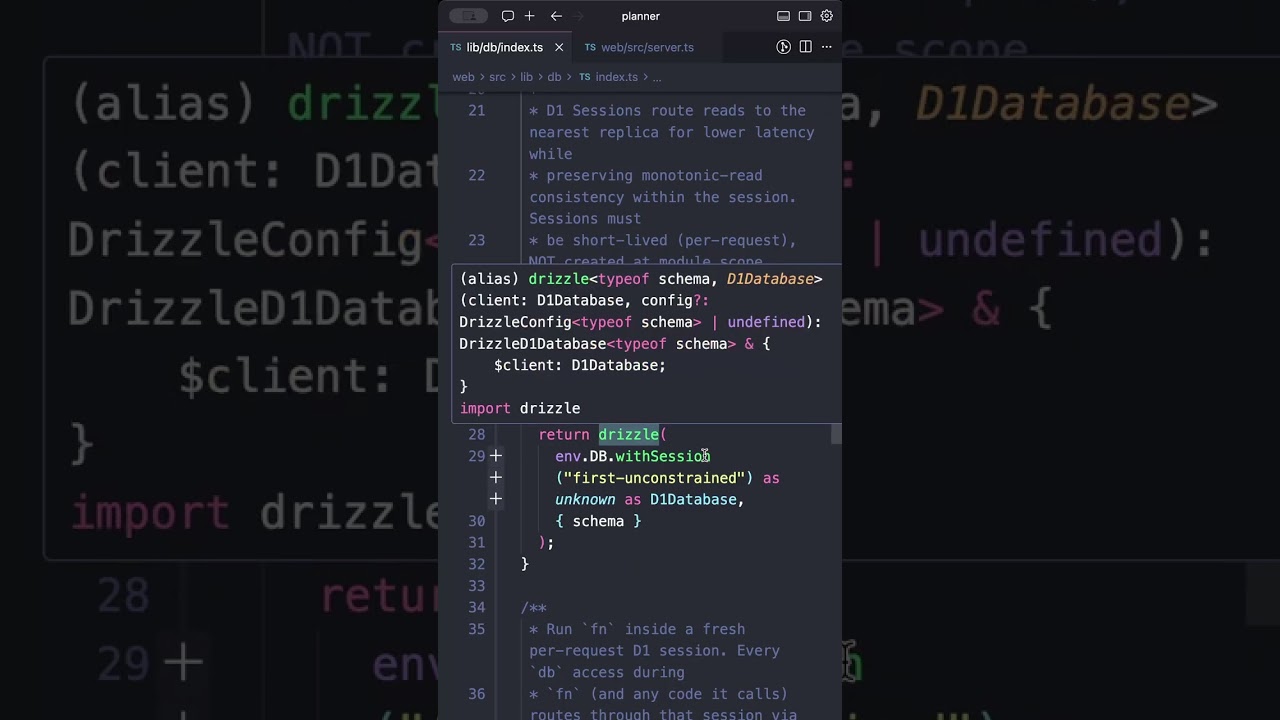The width and height of the screenshot is (1280, 720).
Task: Click line number 21 in the gutter
Action: coord(477,110)
